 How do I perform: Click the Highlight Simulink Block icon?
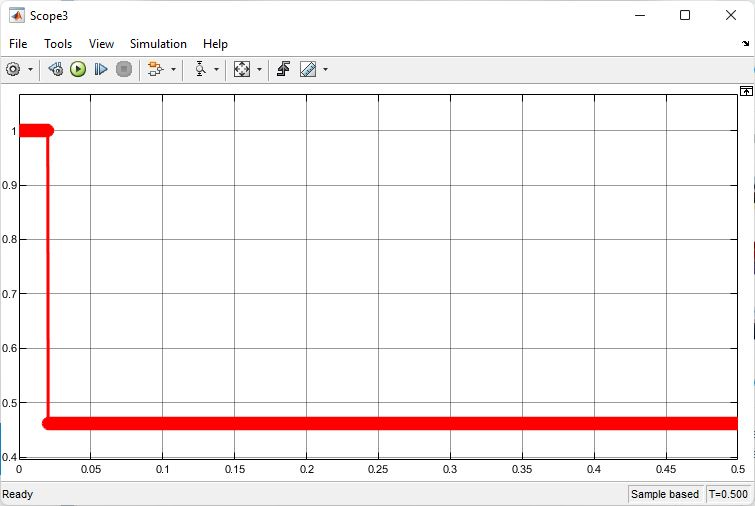tap(154, 69)
